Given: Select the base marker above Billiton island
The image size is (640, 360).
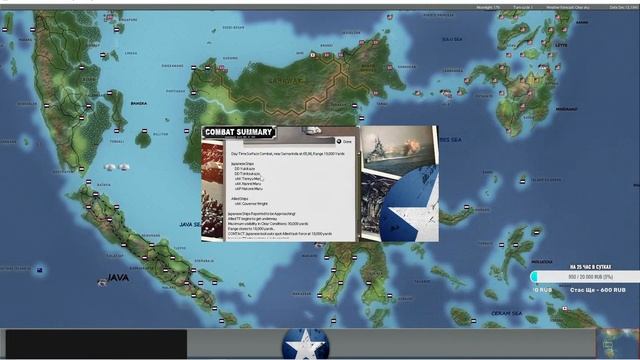Looking at the screenshot, I should point(144,131).
